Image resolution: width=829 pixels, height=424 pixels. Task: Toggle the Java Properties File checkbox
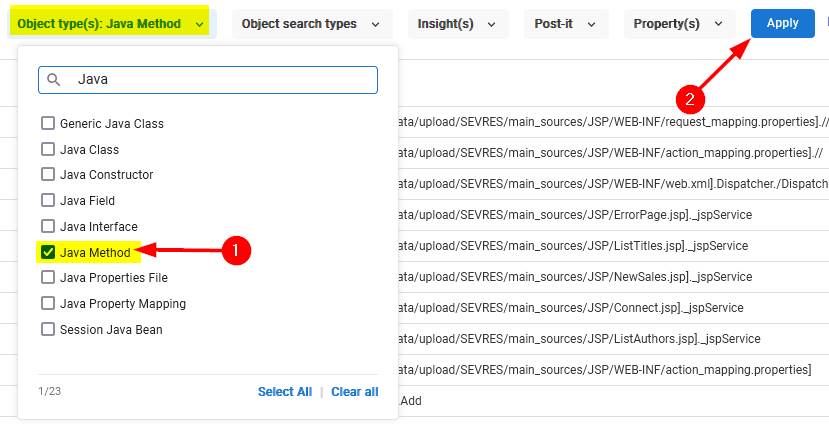point(48,278)
